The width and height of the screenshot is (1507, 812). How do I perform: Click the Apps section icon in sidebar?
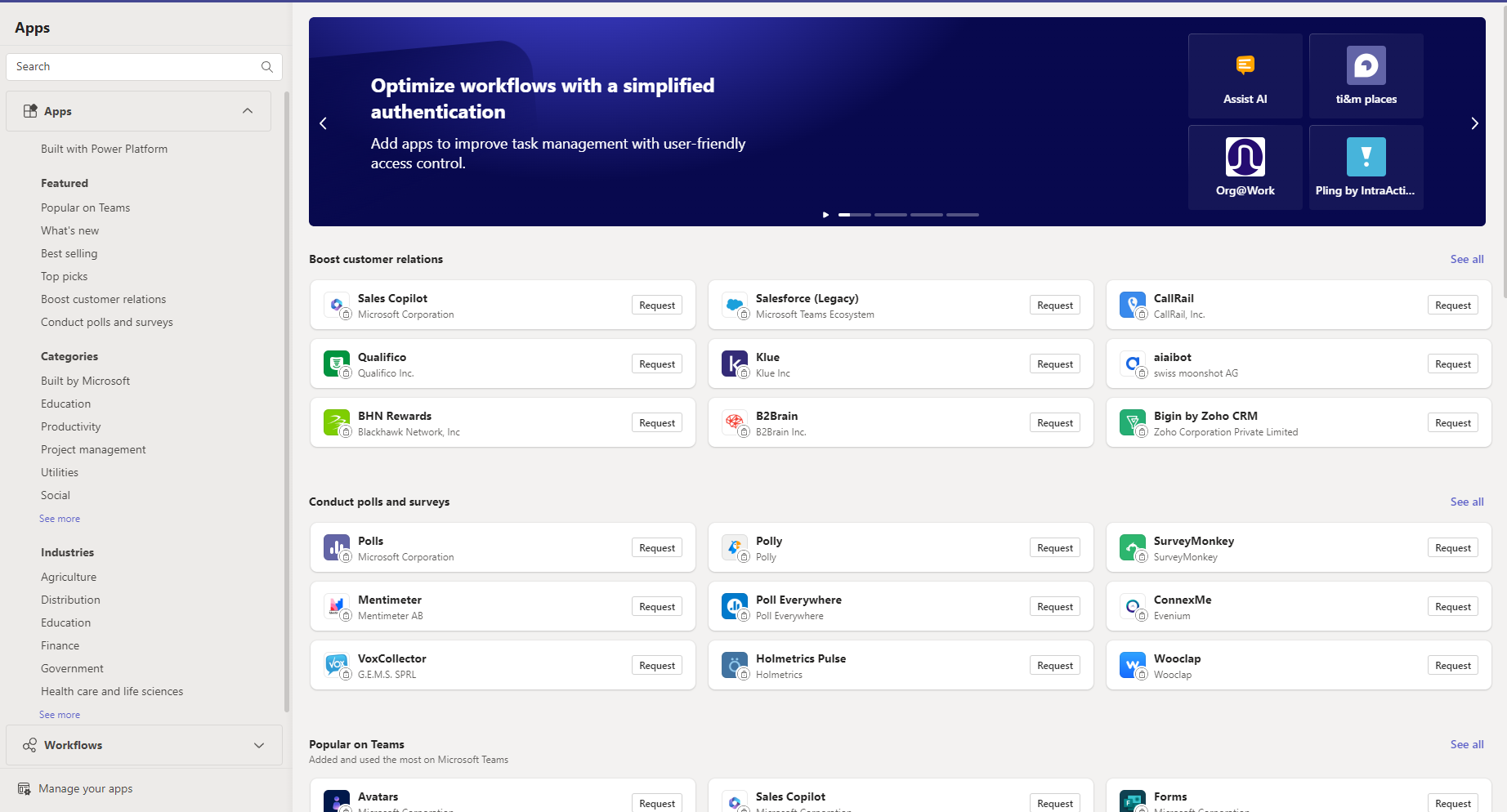(x=30, y=111)
